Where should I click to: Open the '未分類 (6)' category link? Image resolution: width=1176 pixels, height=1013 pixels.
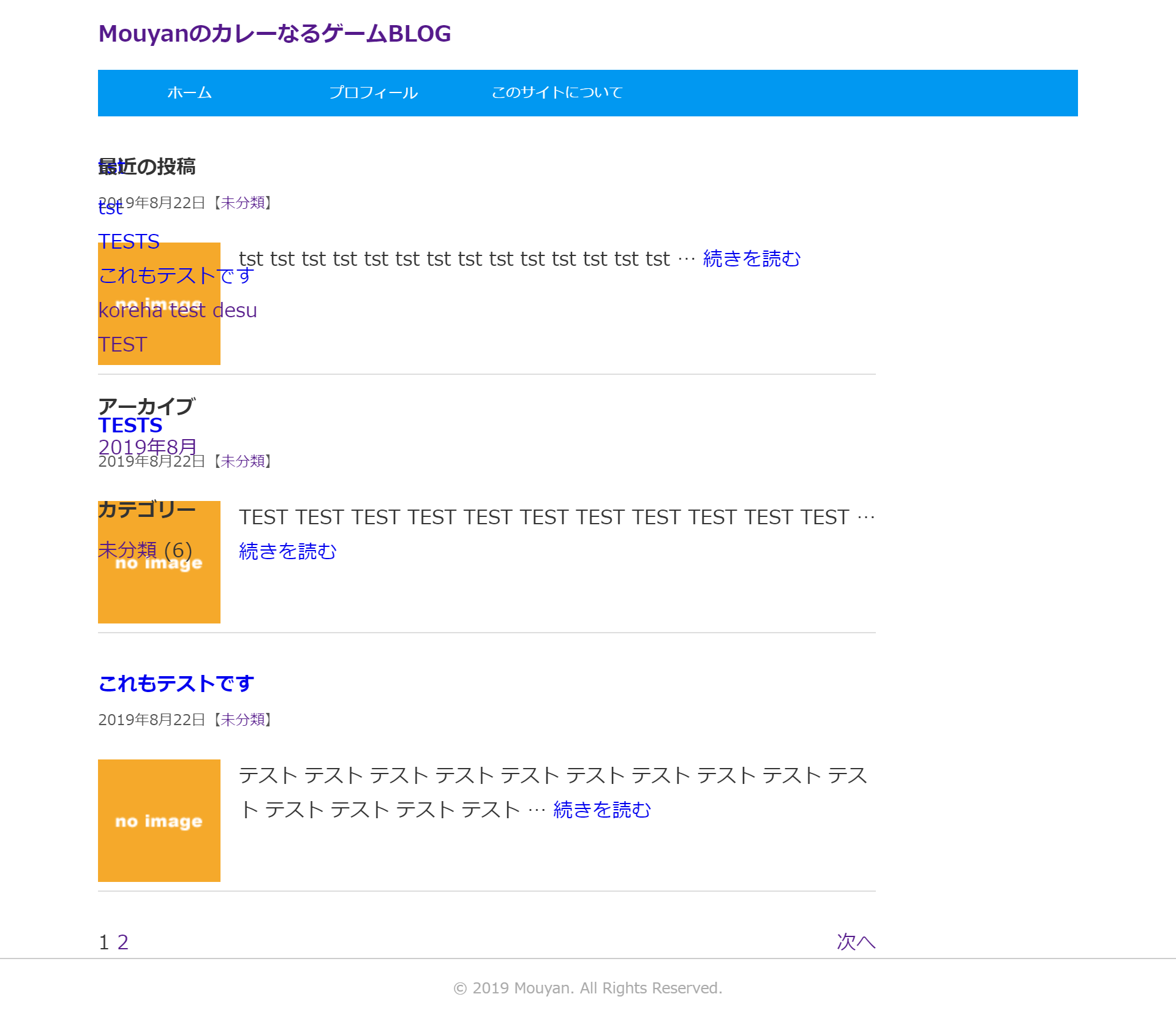(x=128, y=549)
